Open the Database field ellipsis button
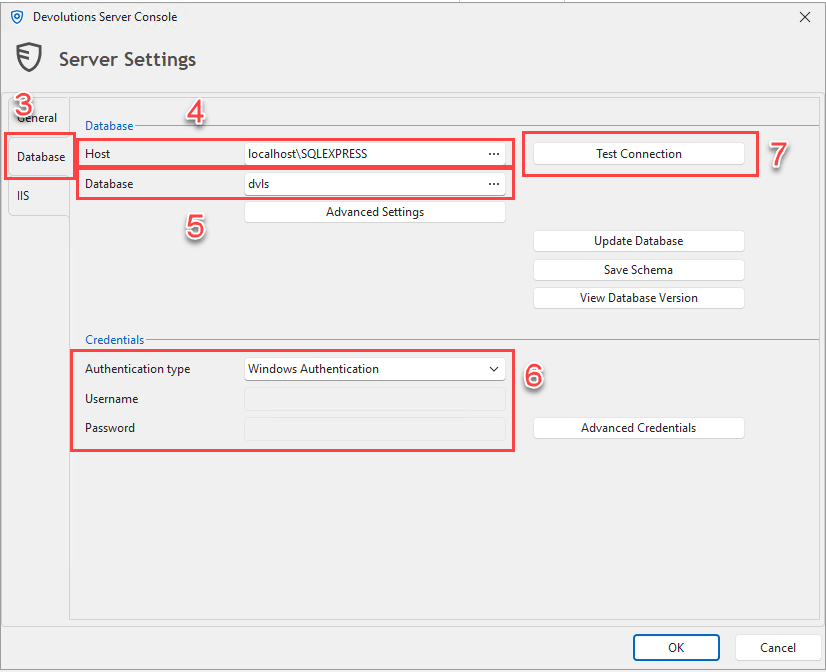The width and height of the screenshot is (826, 672). [x=494, y=184]
